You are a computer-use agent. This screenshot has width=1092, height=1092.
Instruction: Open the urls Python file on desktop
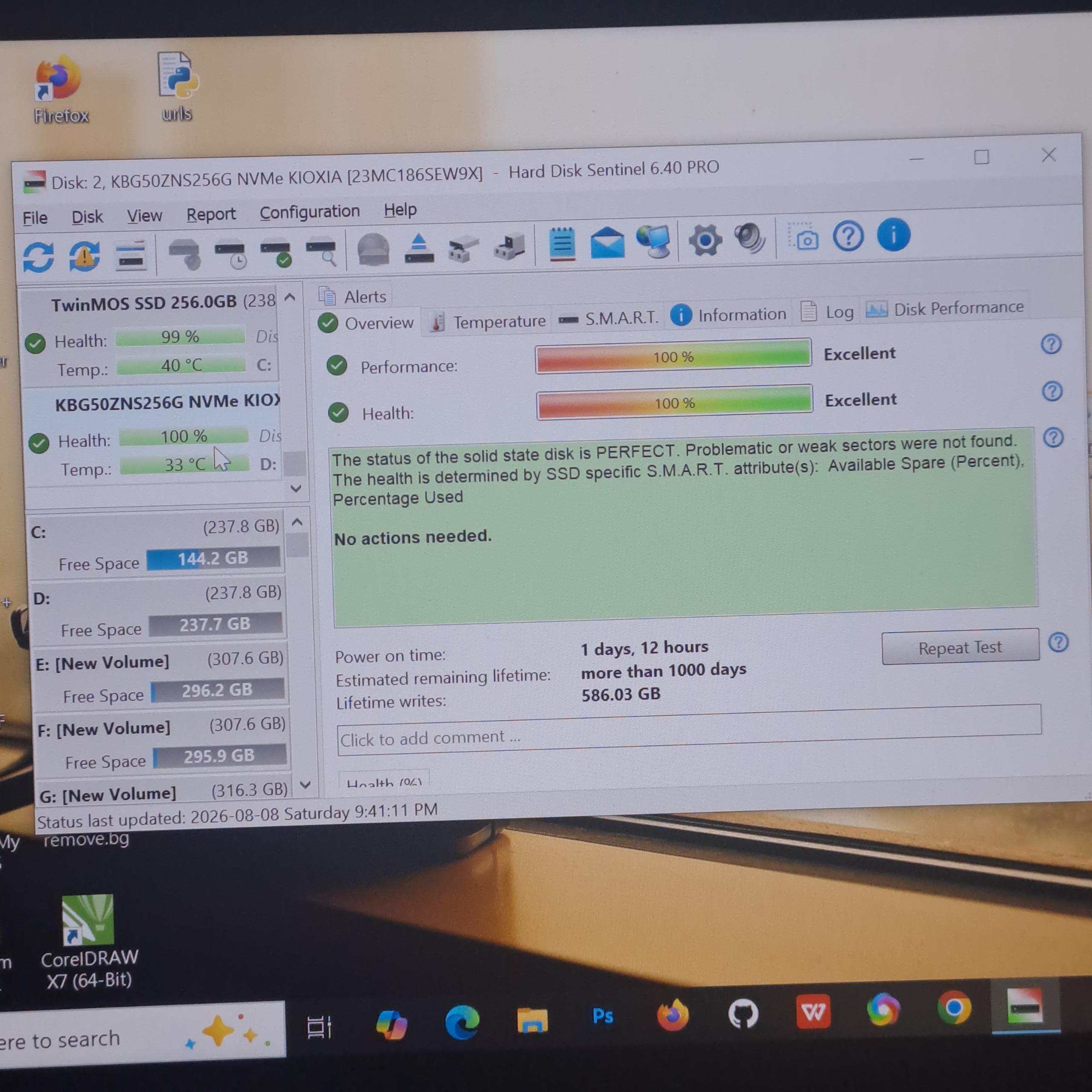pos(177,87)
